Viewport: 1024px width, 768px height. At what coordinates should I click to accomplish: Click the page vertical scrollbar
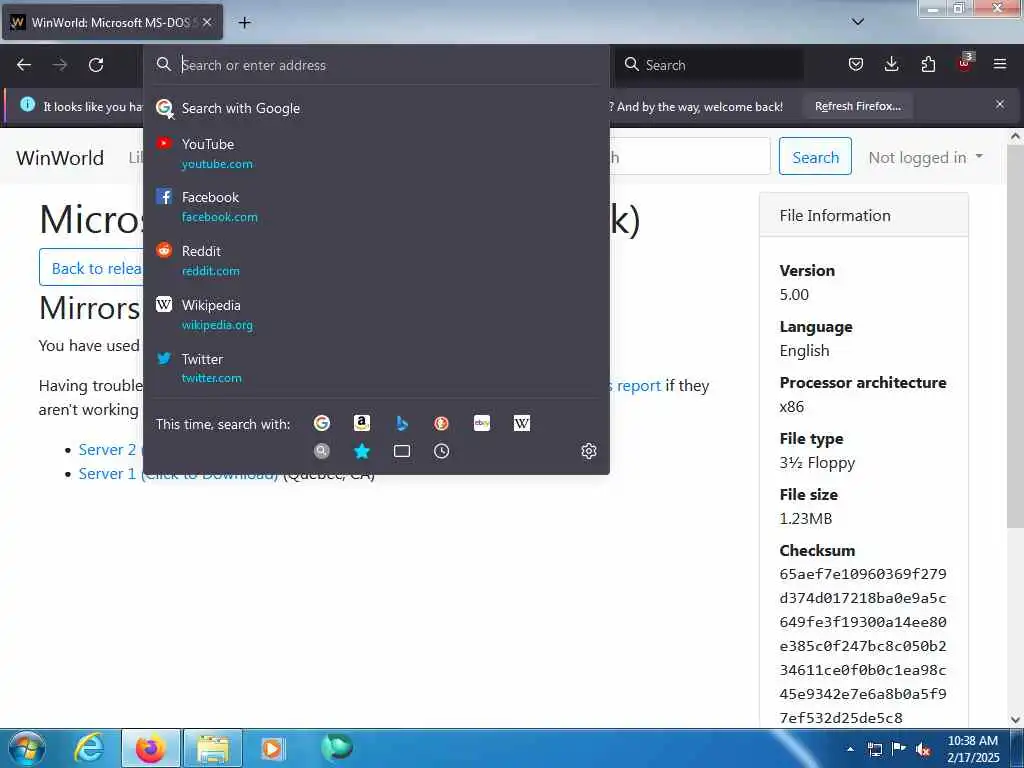click(1015, 336)
